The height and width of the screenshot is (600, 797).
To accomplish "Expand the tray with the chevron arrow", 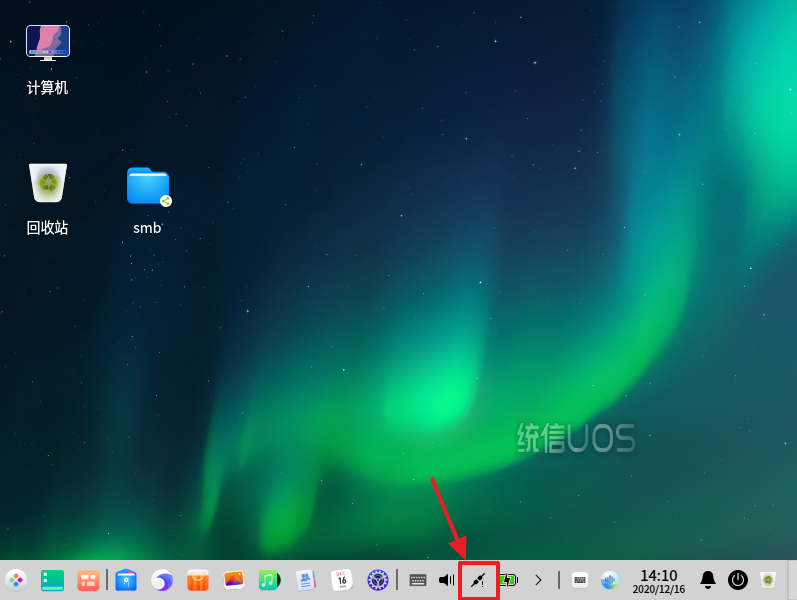I will coord(538,579).
